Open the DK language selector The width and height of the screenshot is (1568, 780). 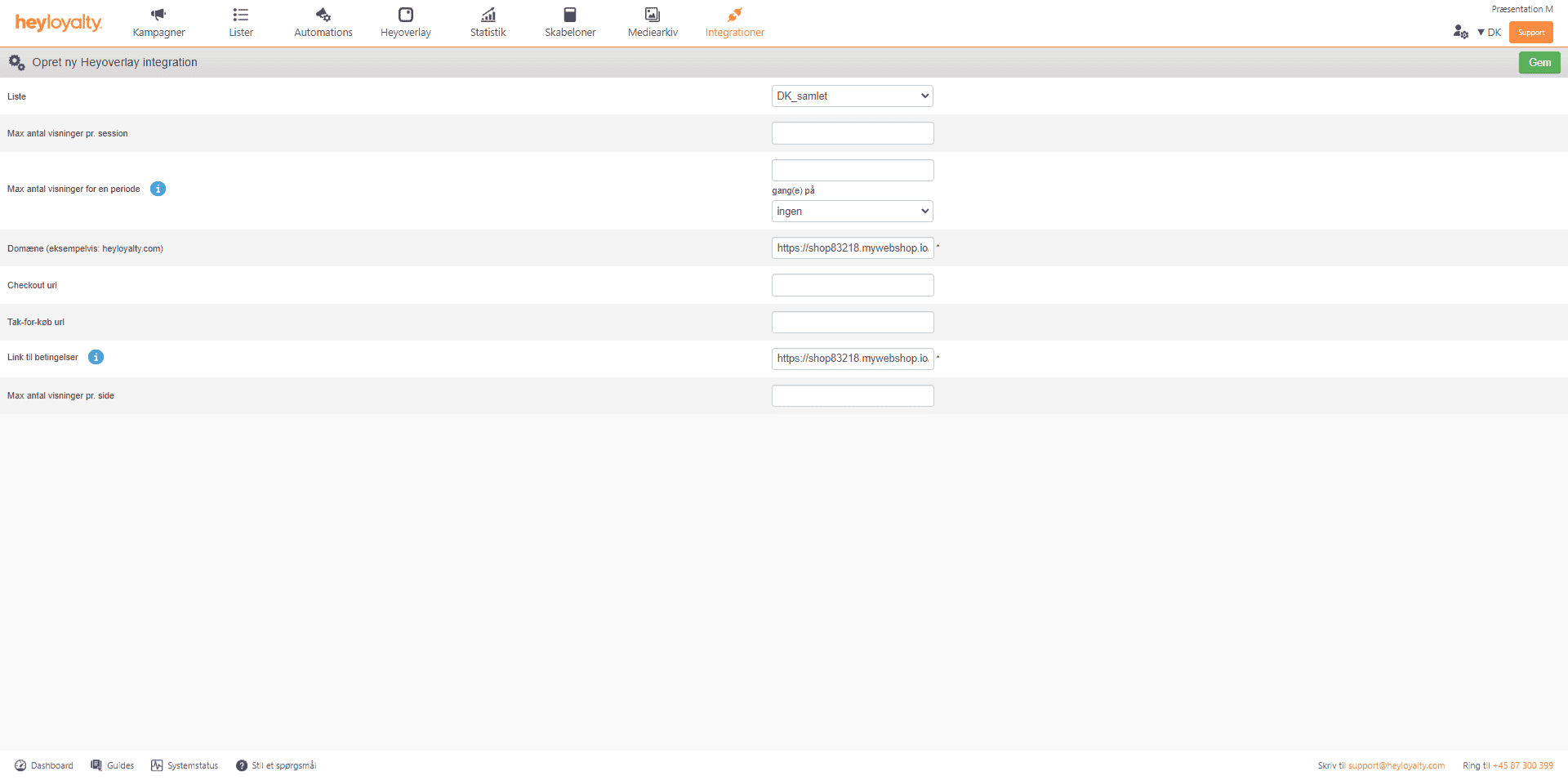(x=1490, y=33)
